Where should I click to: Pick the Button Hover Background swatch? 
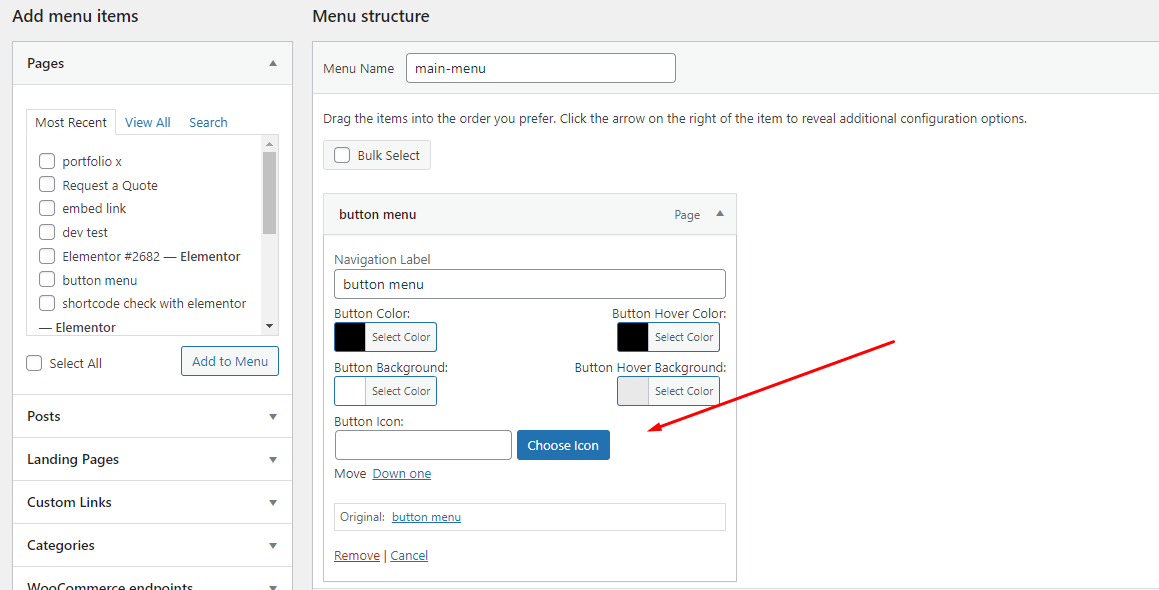point(633,391)
